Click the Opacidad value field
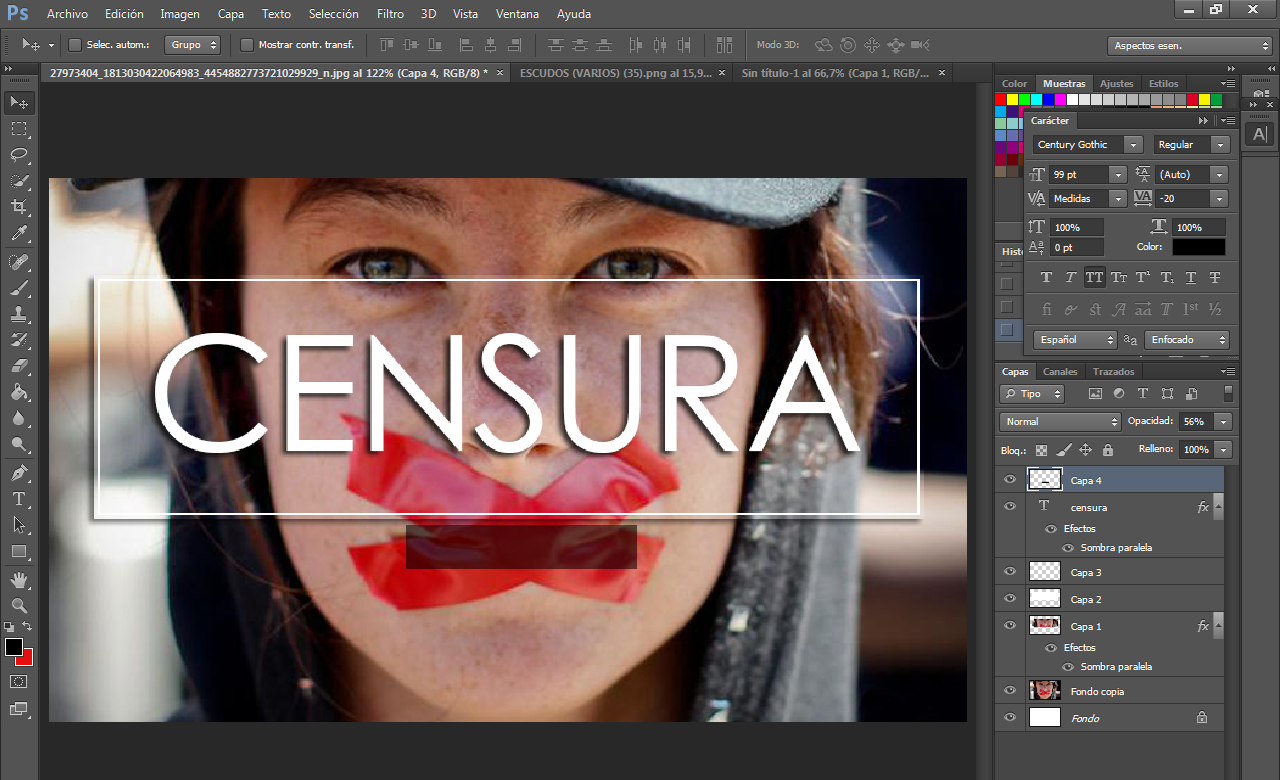Viewport: 1280px width, 780px height. [1195, 422]
